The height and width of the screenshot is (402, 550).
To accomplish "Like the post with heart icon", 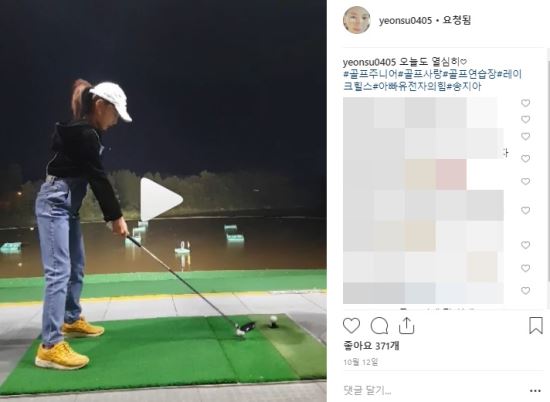I will click(x=351, y=326).
